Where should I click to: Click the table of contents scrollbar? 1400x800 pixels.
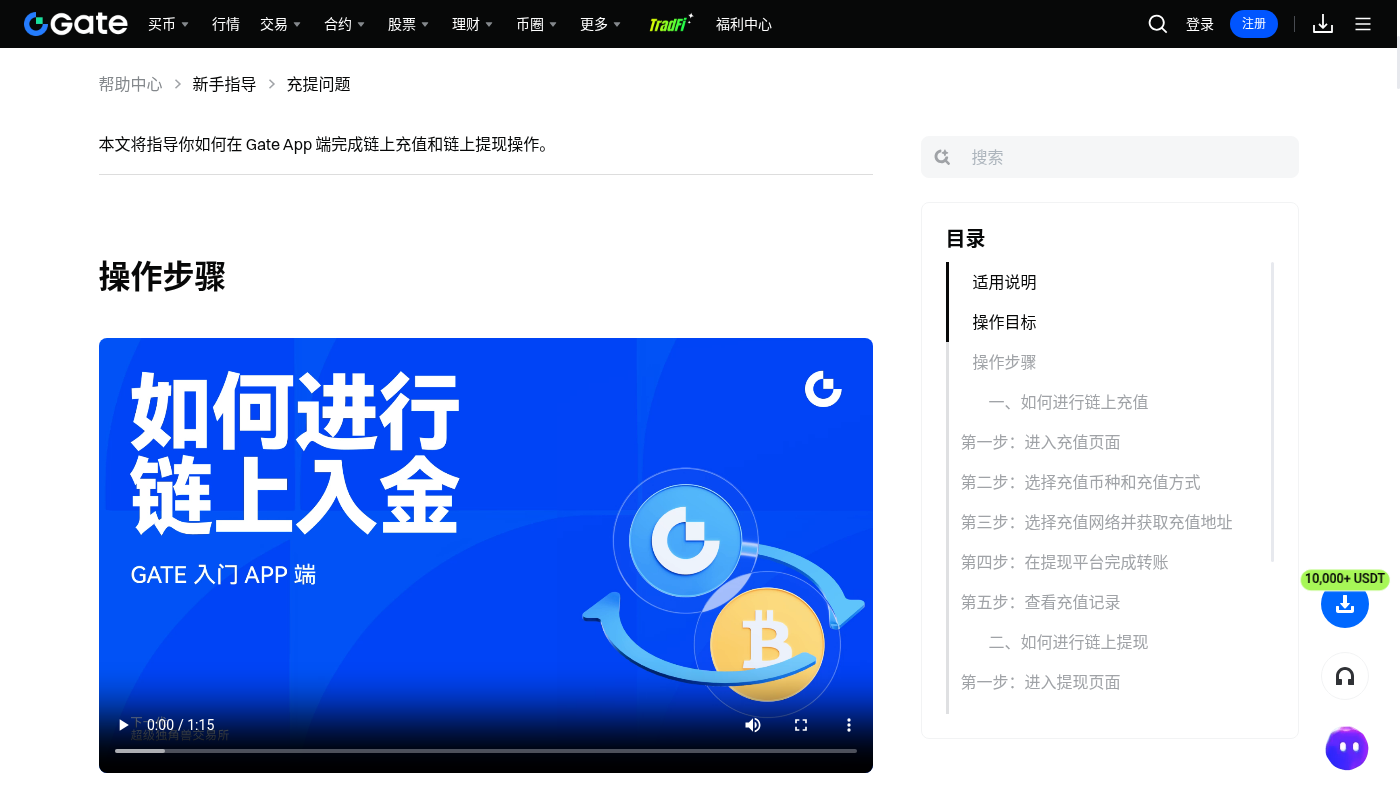tap(1272, 412)
